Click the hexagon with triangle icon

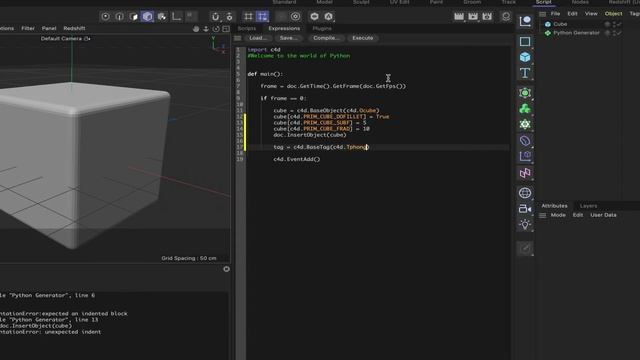tap(329, 16)
